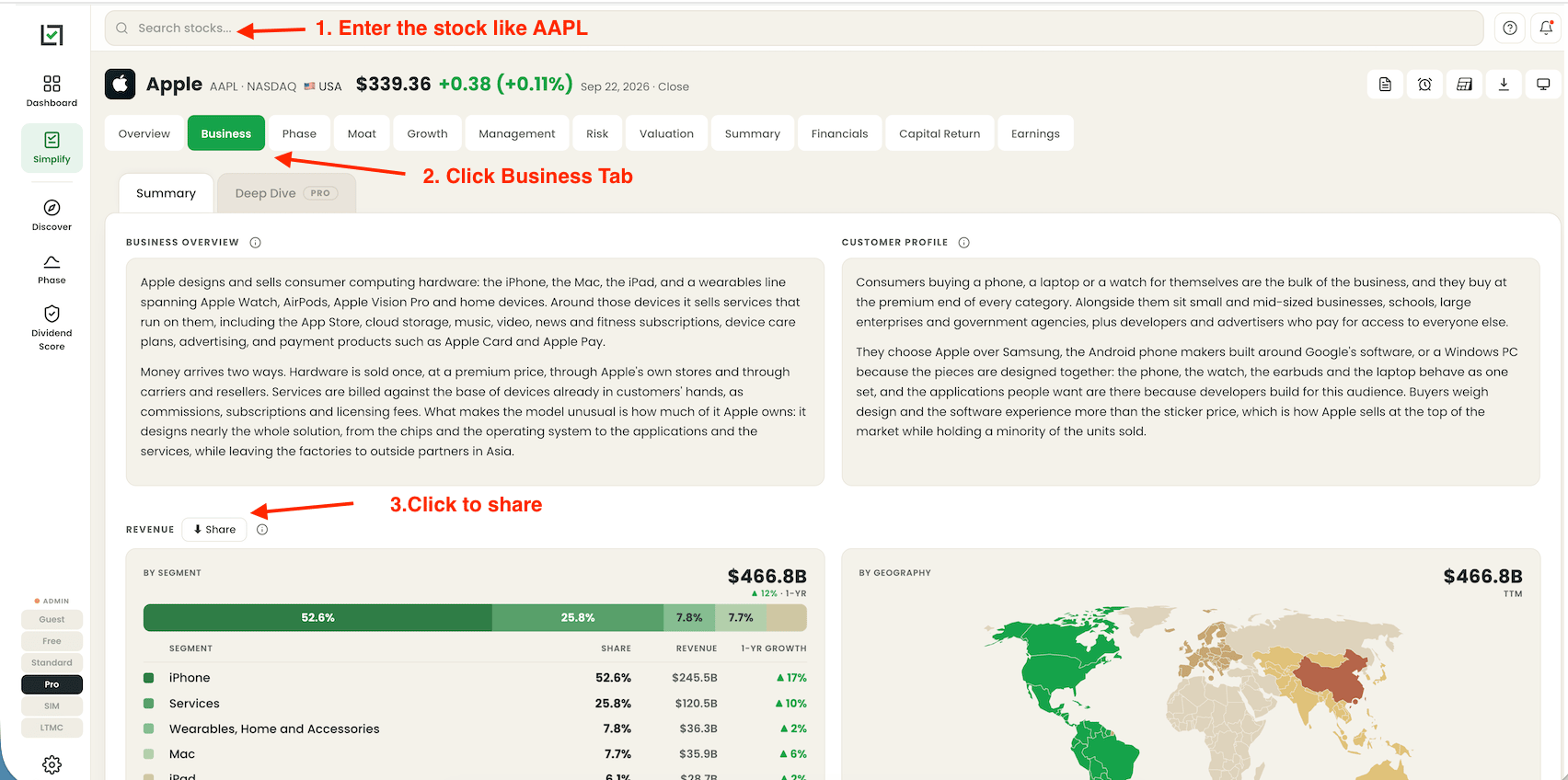Screen dimensions: 1568x780
Task: Click the download icon in header toolbar
Action: [x=1504, y=85]
